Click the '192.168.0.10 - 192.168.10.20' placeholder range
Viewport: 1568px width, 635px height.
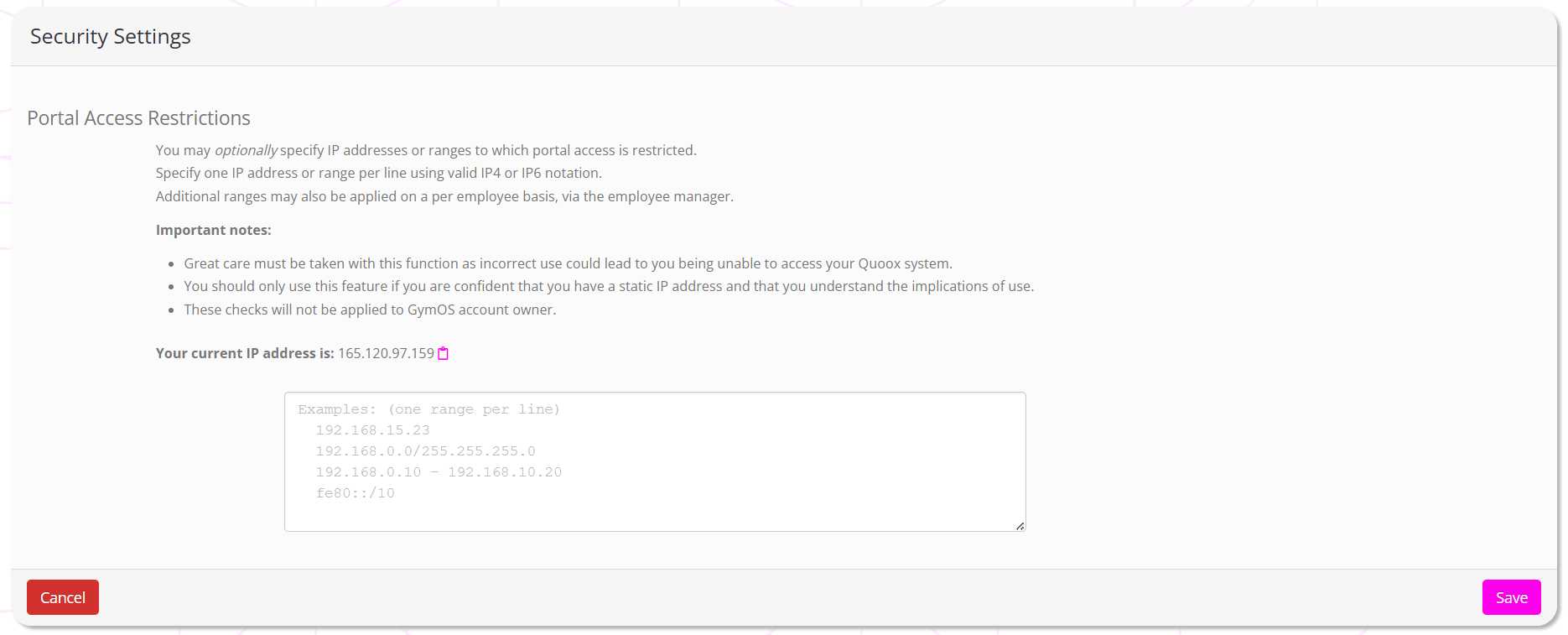pyautogui.click(x=439, y=472)
